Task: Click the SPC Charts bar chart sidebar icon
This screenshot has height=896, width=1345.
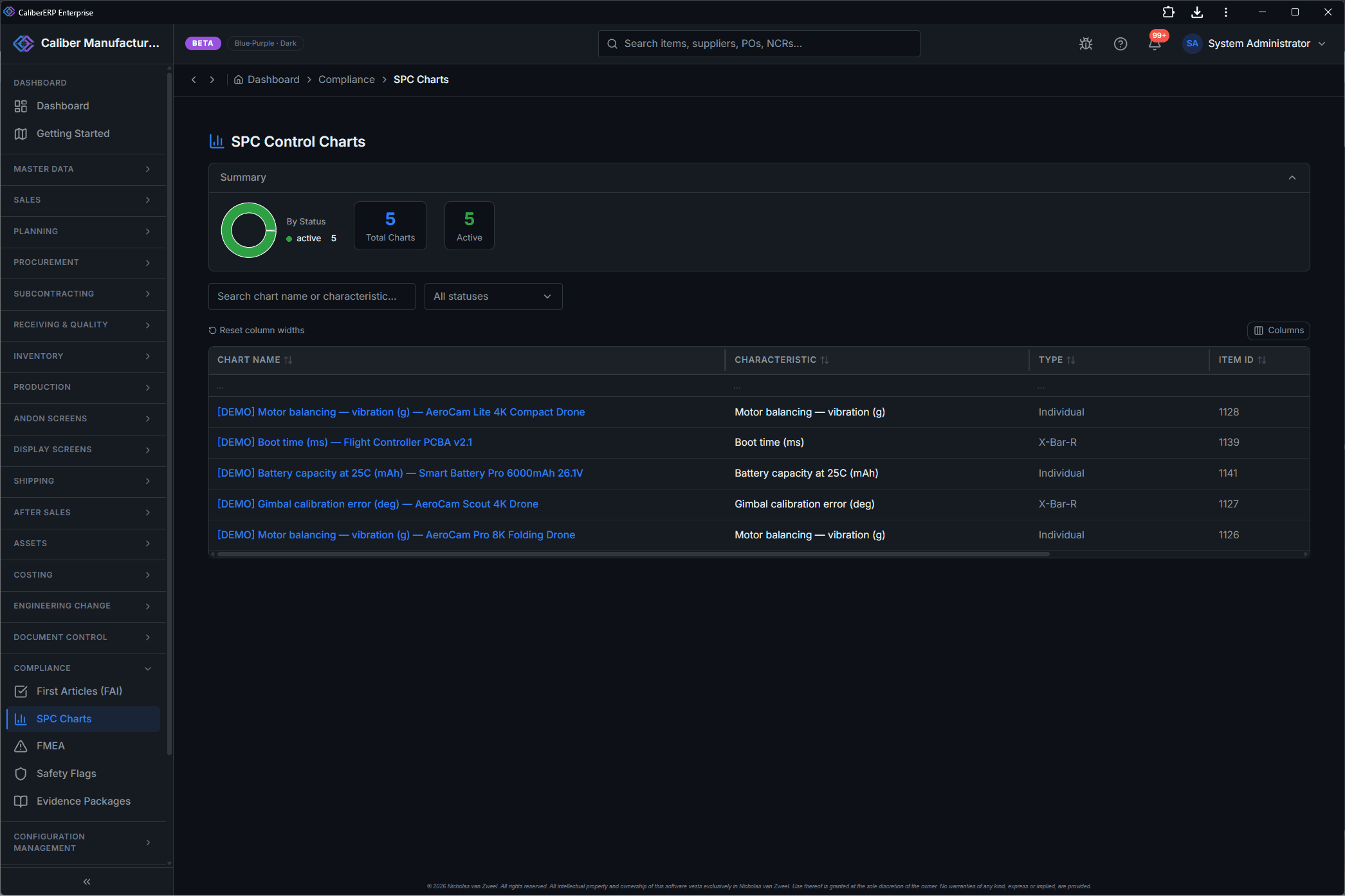Action: 21,719
